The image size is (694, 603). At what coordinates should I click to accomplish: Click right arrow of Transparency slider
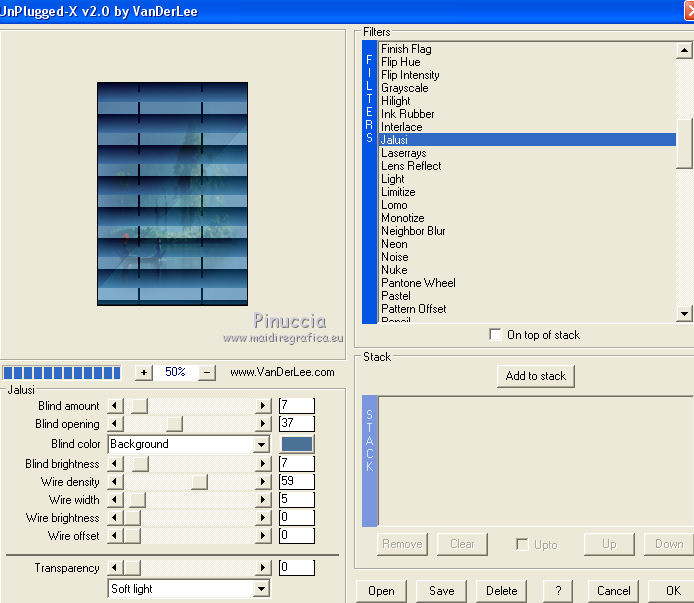click(x=263, y=568)
